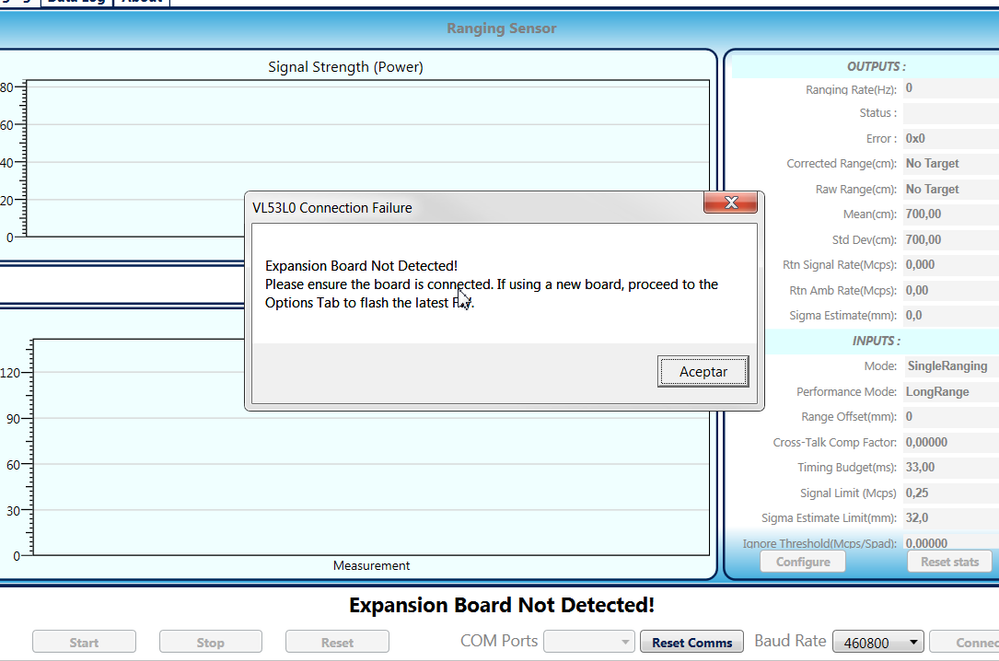Click the INPUTS section header
Screen dimensions: 999x661
coord(876,341)
